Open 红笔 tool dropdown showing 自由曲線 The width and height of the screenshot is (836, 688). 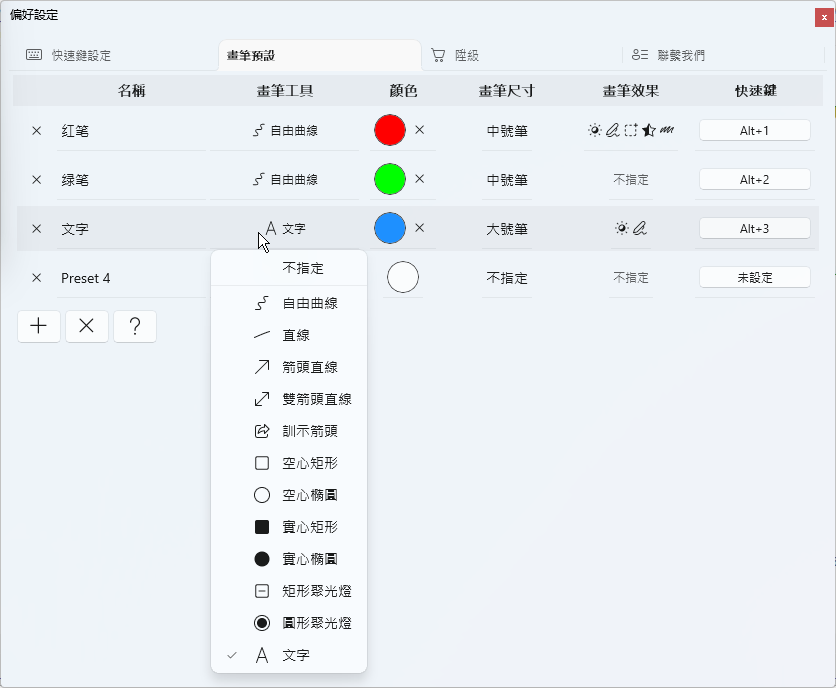[285, 131]
